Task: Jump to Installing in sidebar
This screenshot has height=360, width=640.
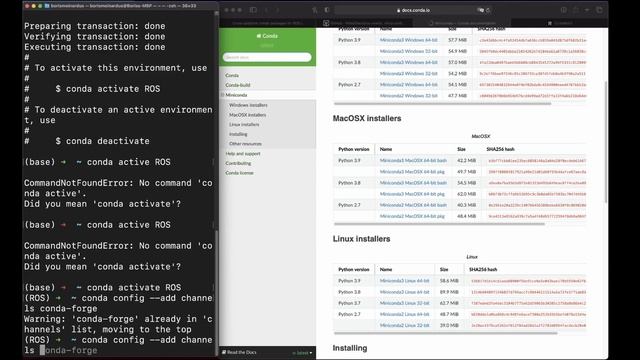Action: pyautogui.click(x=238, y=134)
